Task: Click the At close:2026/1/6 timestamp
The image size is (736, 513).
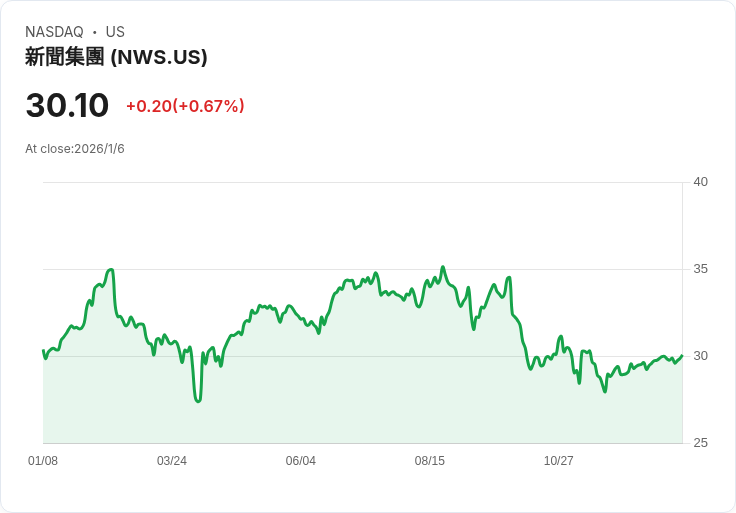Action: pyautogui.click(x=75, y=149)
